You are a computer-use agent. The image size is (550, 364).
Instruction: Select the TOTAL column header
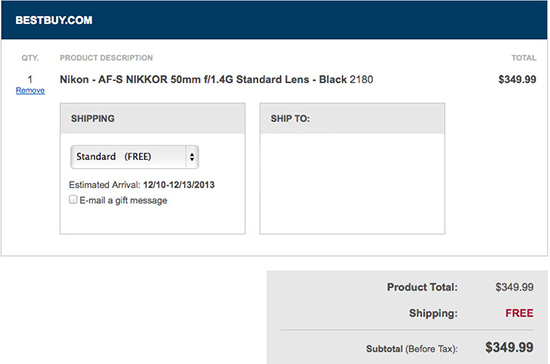point(524,58)
